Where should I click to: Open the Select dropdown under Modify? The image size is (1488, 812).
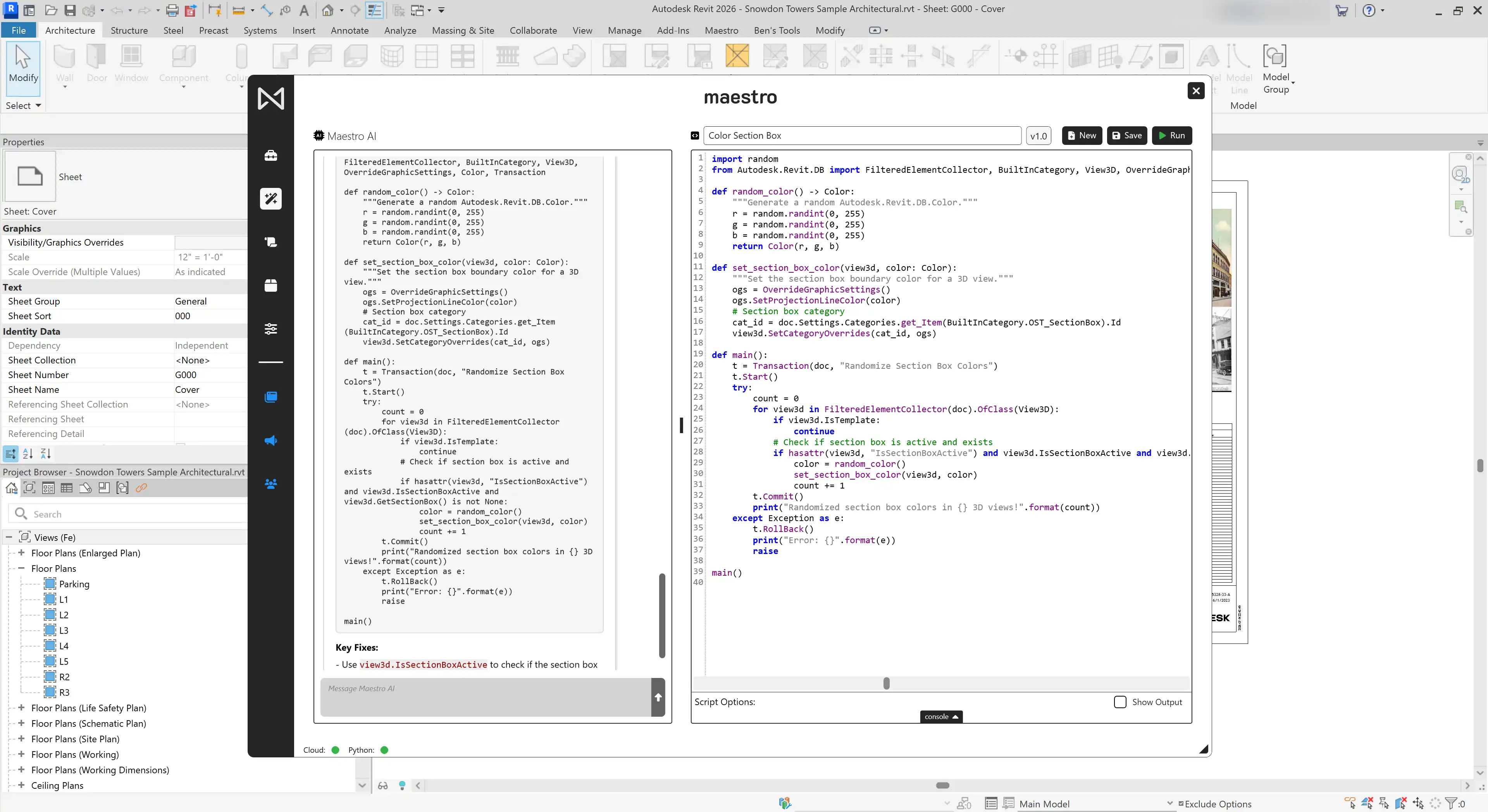point(23,106)
